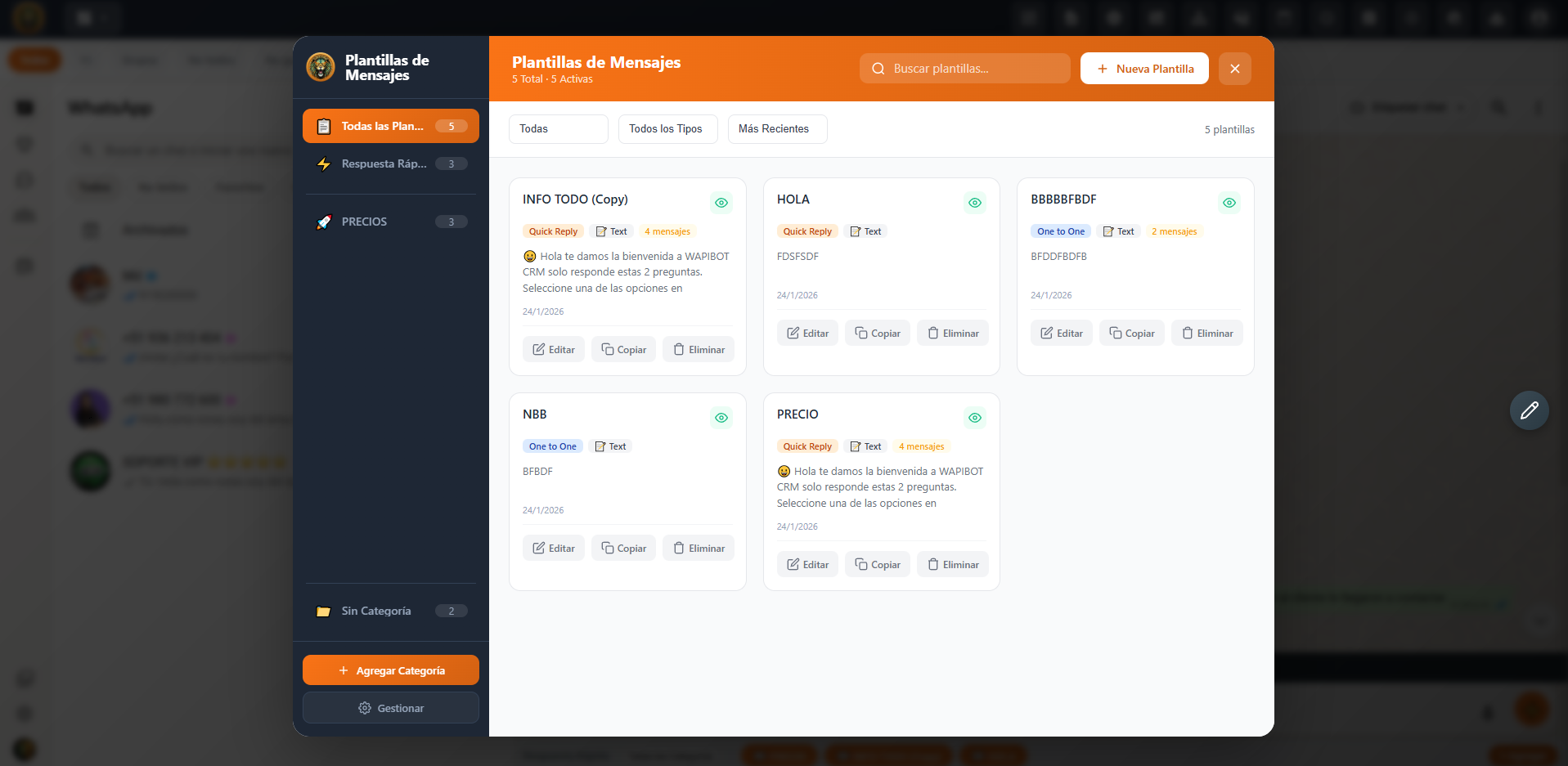Delete the BBBBBFBDF template
1568x766 pixels.
(1206, 334)
